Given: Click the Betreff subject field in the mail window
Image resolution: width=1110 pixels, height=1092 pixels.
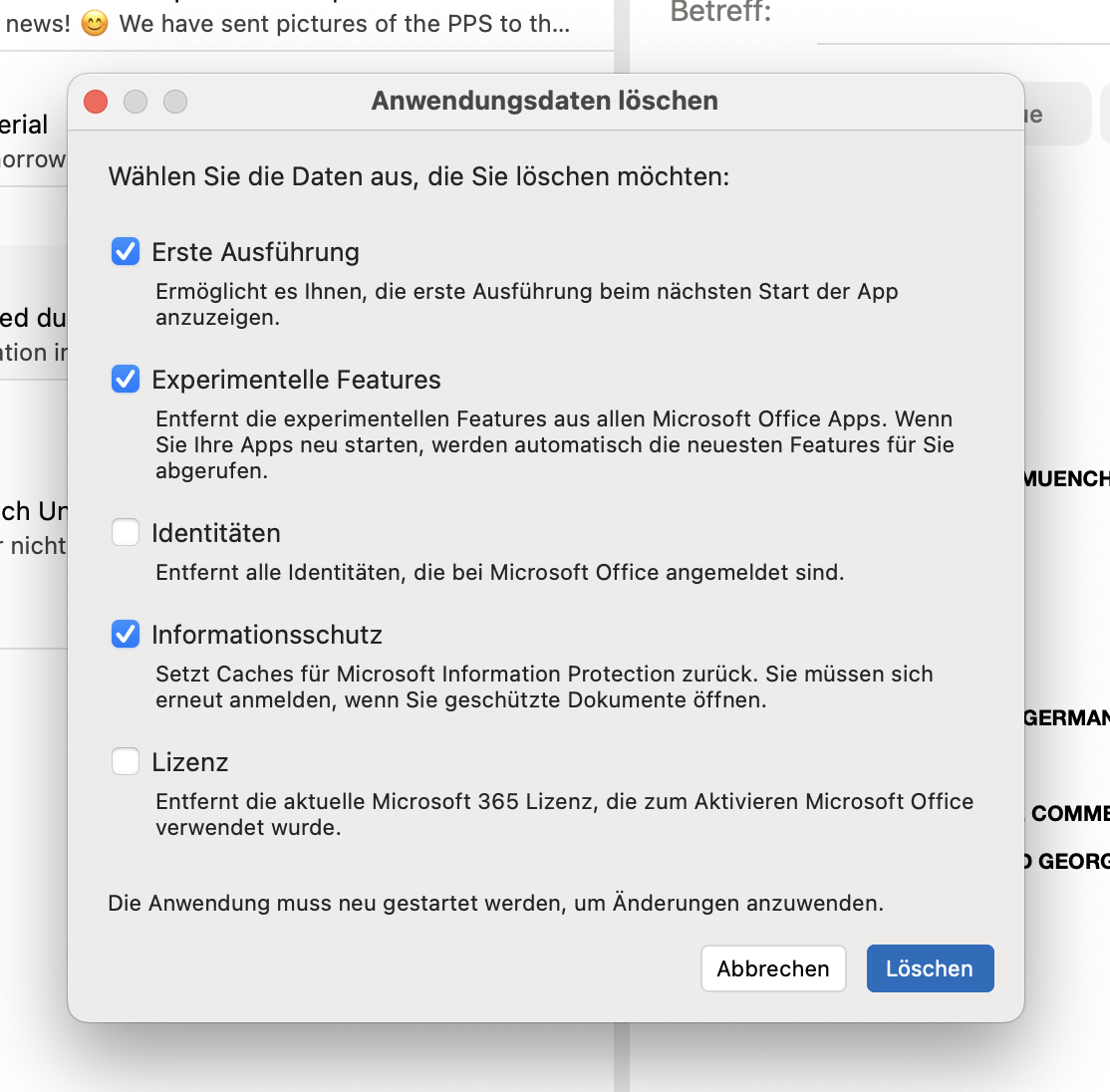Looking at the screenshot, I should [963, 21].
